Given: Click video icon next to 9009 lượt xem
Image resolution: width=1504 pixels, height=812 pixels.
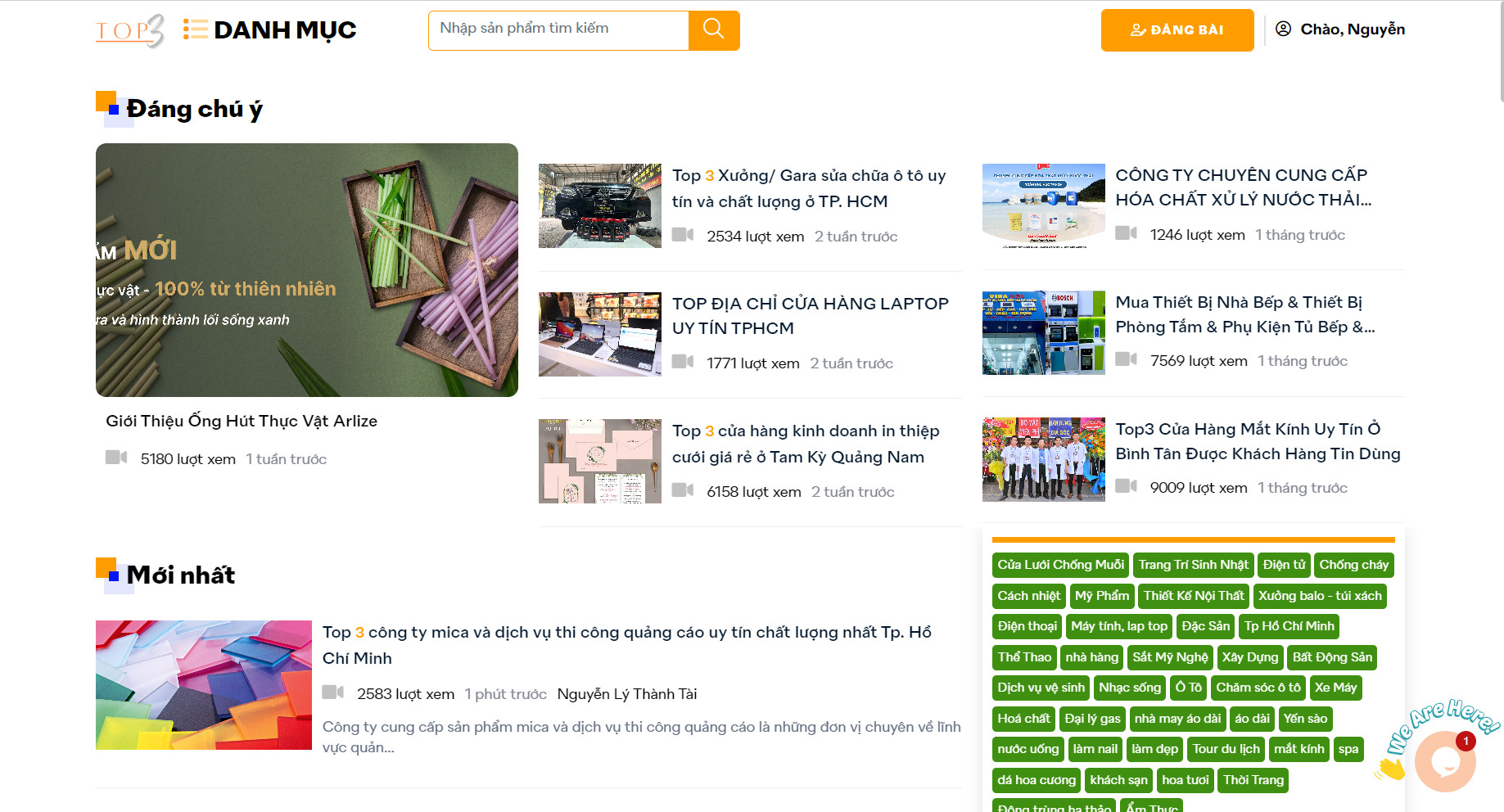Looking at the screenshot, I should pyautogui.click(x=1127, y=486).
